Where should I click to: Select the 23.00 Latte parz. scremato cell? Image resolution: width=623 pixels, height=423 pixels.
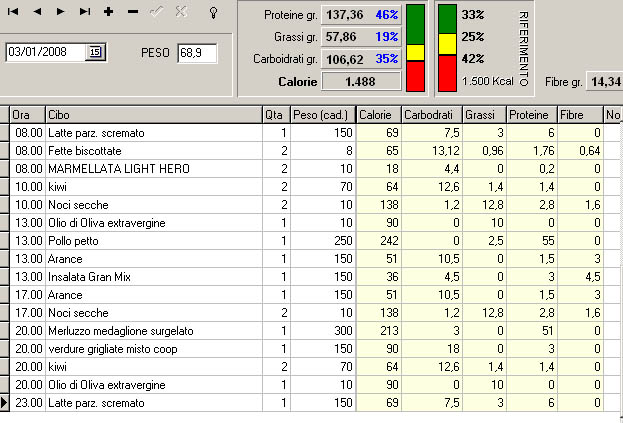tap(154, 403)
